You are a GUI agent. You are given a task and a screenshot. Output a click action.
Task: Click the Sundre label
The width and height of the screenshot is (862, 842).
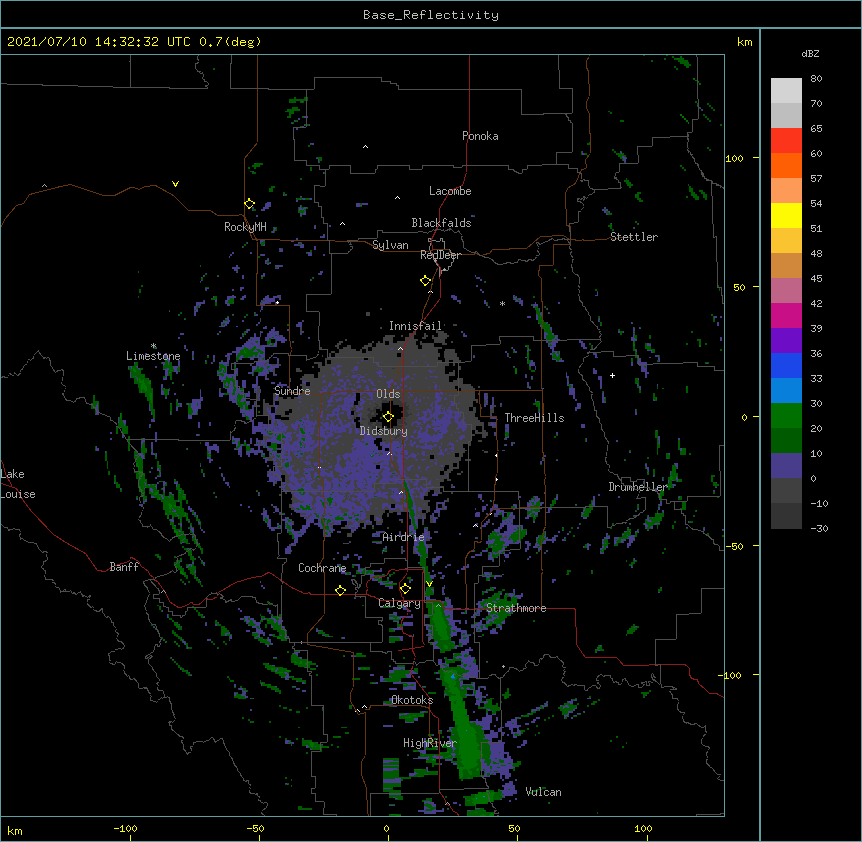point(292,391)
